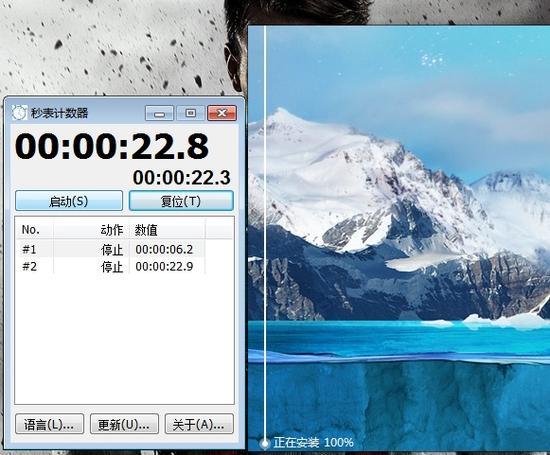Select the No. column header
550x455 pixels.
click(34, 230)
